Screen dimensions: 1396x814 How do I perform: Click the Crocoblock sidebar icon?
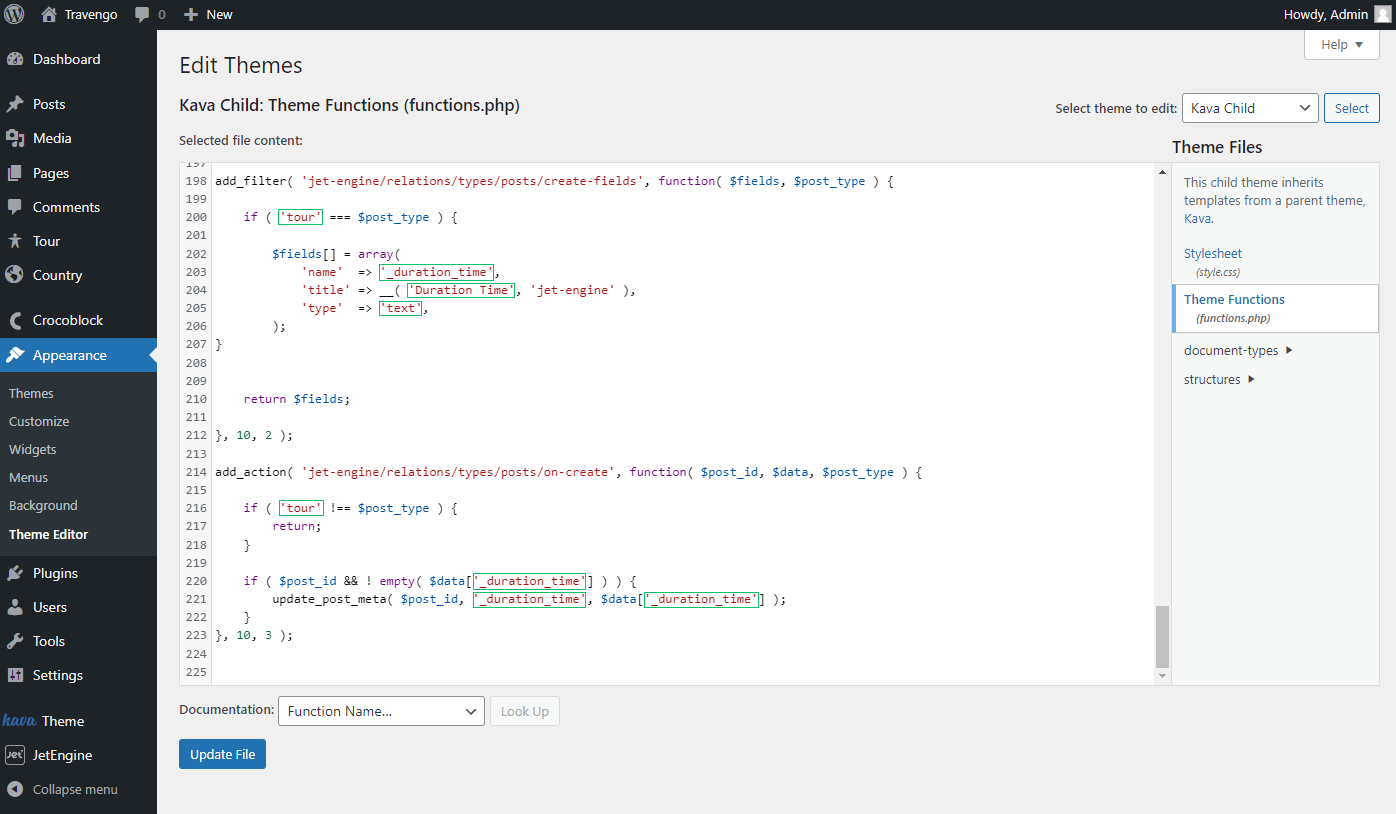(15, 320)
